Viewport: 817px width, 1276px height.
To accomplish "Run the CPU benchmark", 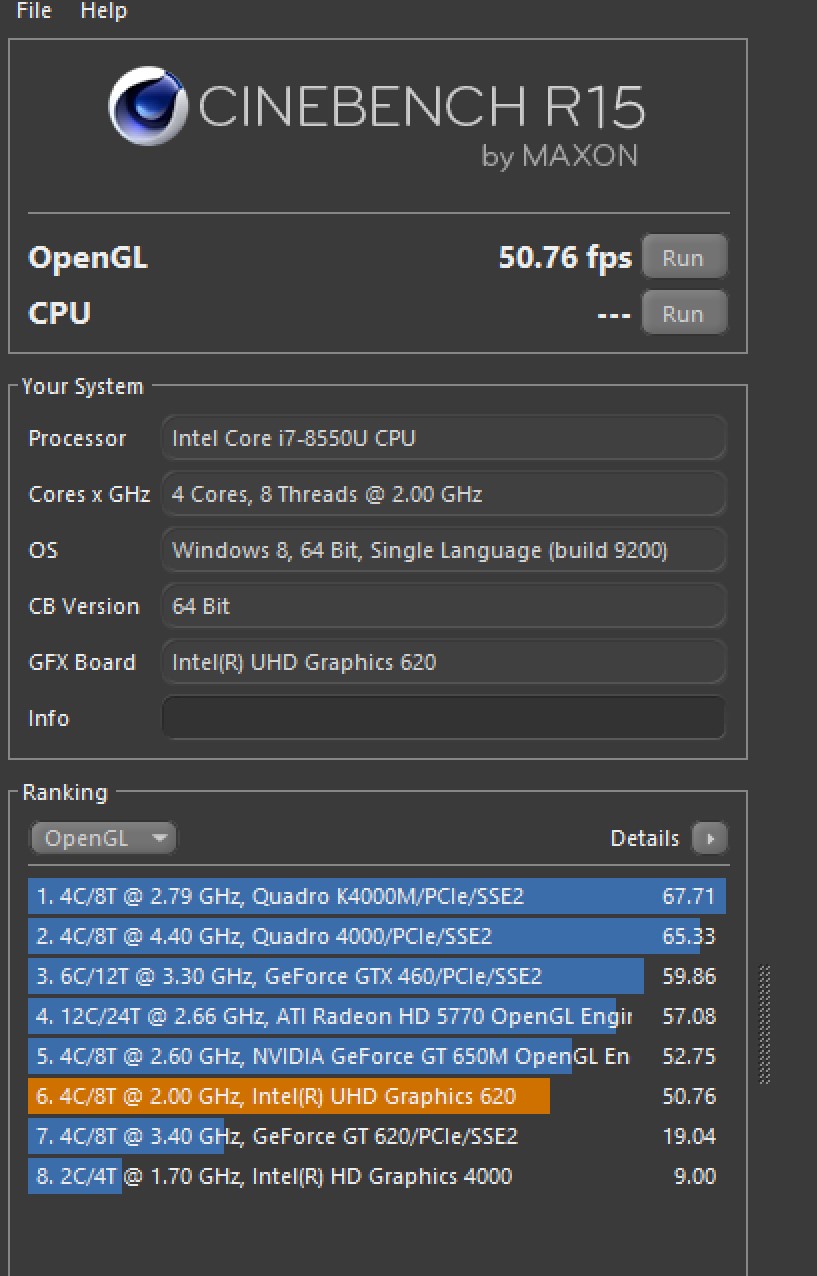I will click(x=683, y=313).
